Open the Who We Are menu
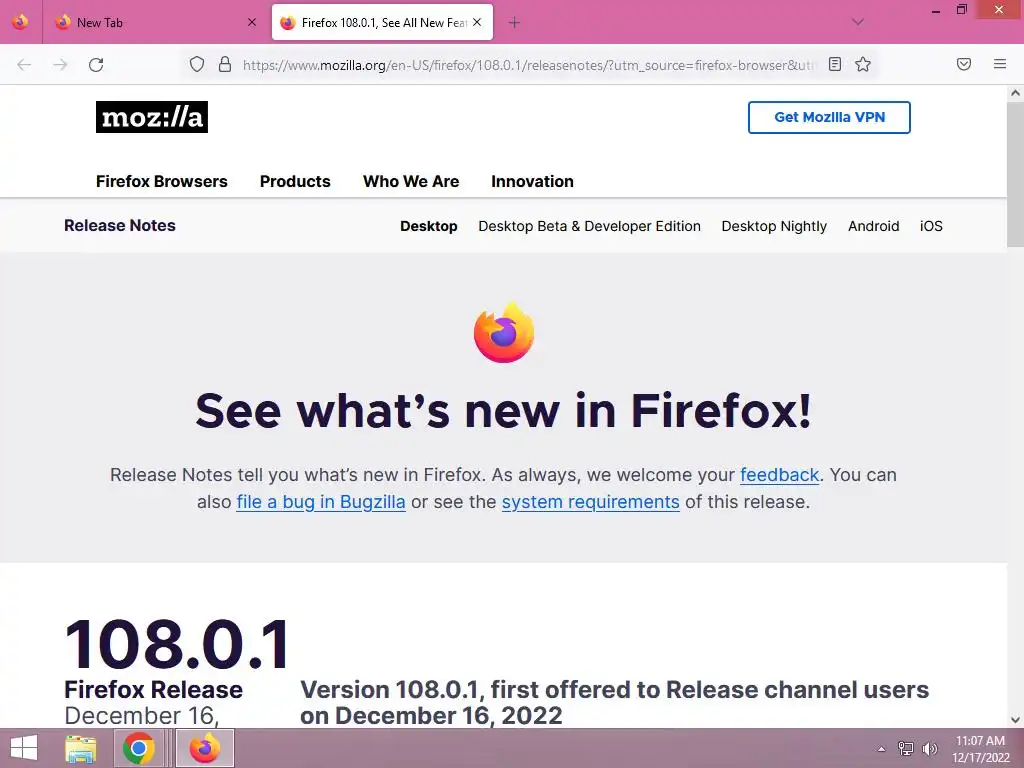This screenshot has height=768, width=1024. [411, 182]
